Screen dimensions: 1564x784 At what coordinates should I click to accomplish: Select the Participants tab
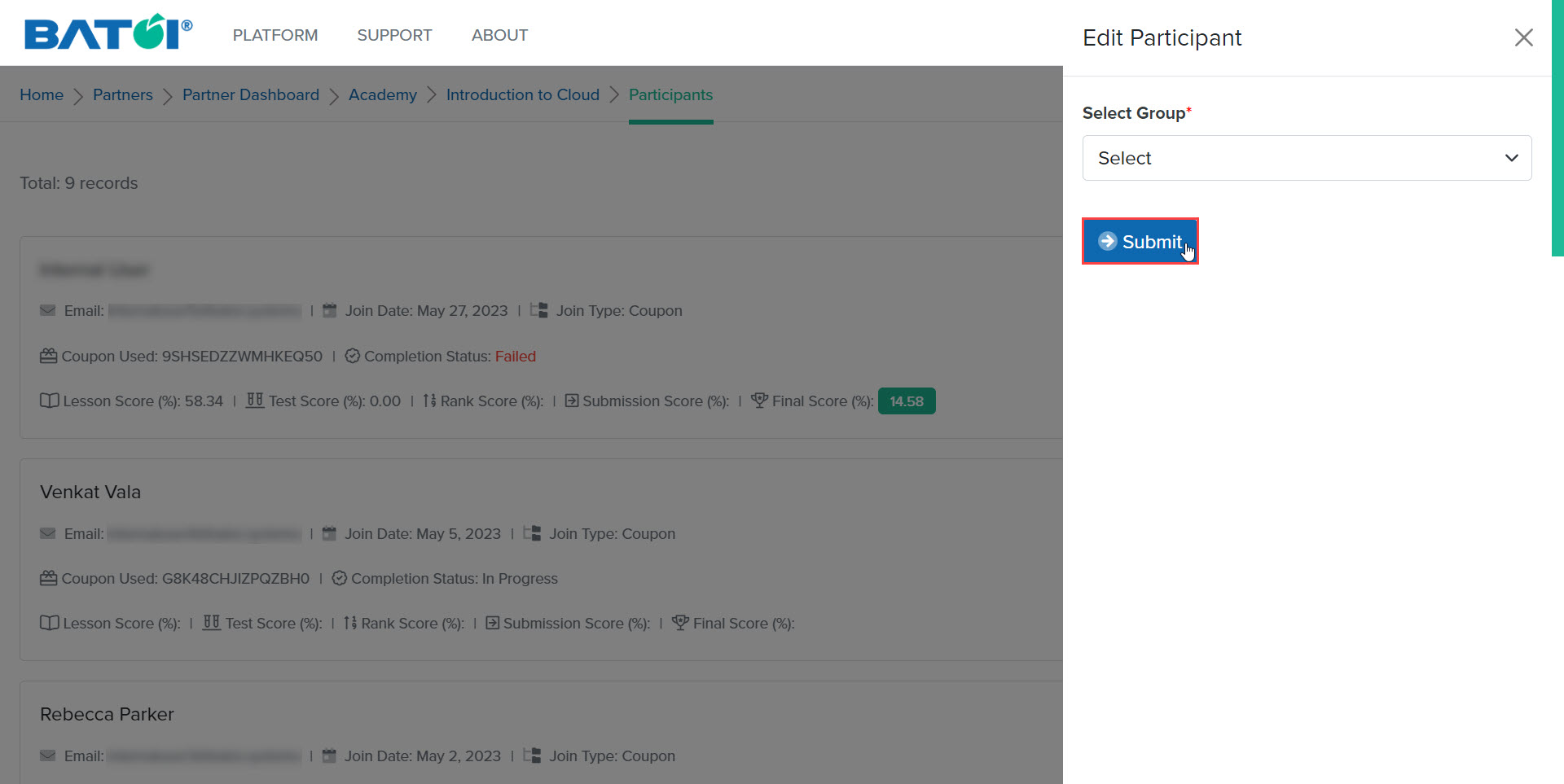pos(670,94)
